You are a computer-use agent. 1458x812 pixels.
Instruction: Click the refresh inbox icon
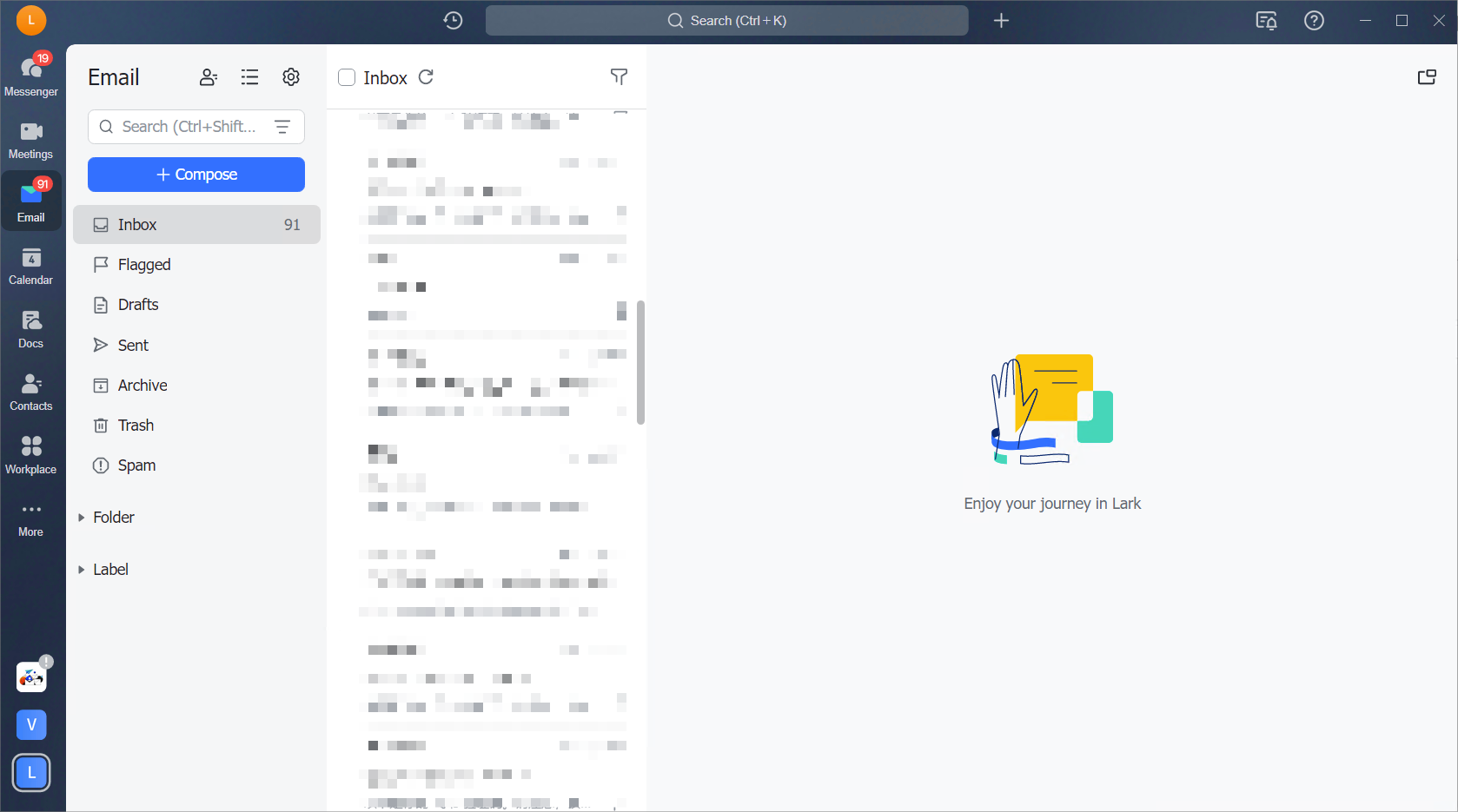click(426, 77)
